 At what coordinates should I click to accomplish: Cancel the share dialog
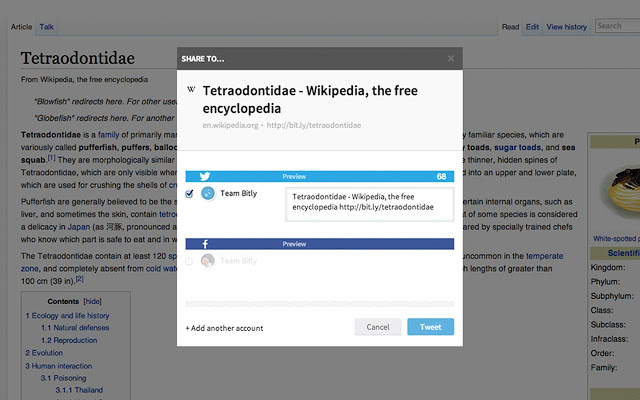pos(378,327)
